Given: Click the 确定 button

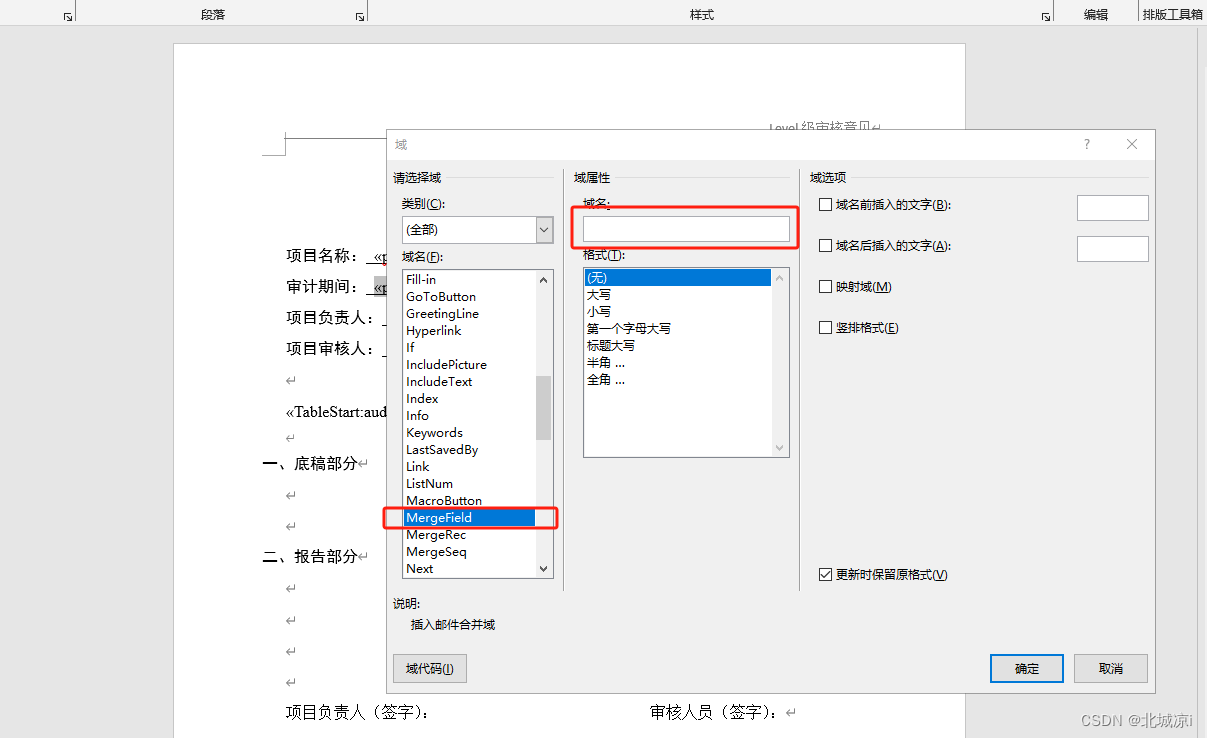Looking at the screenshot, I should (x=1026, y=668).
